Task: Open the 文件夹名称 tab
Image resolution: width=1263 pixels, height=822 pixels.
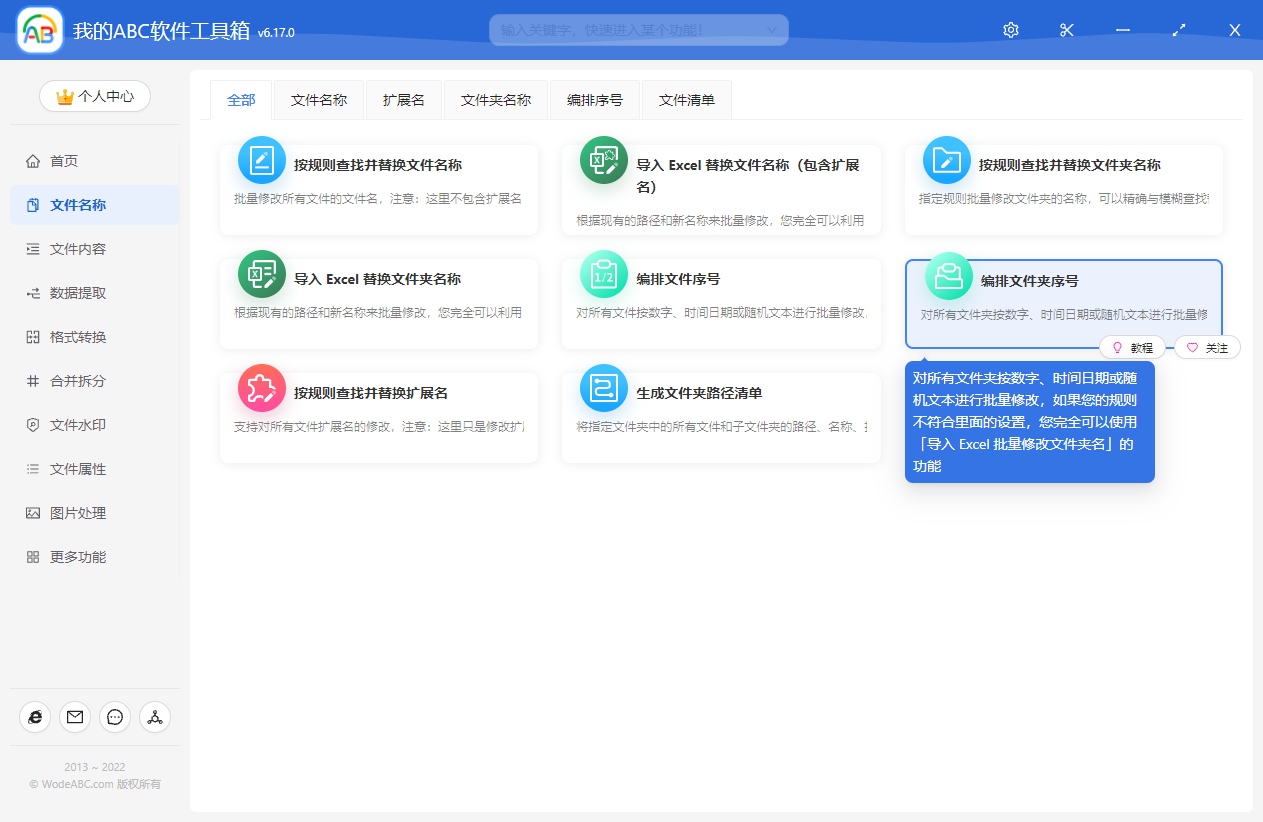Action: [x=496, y=99]
